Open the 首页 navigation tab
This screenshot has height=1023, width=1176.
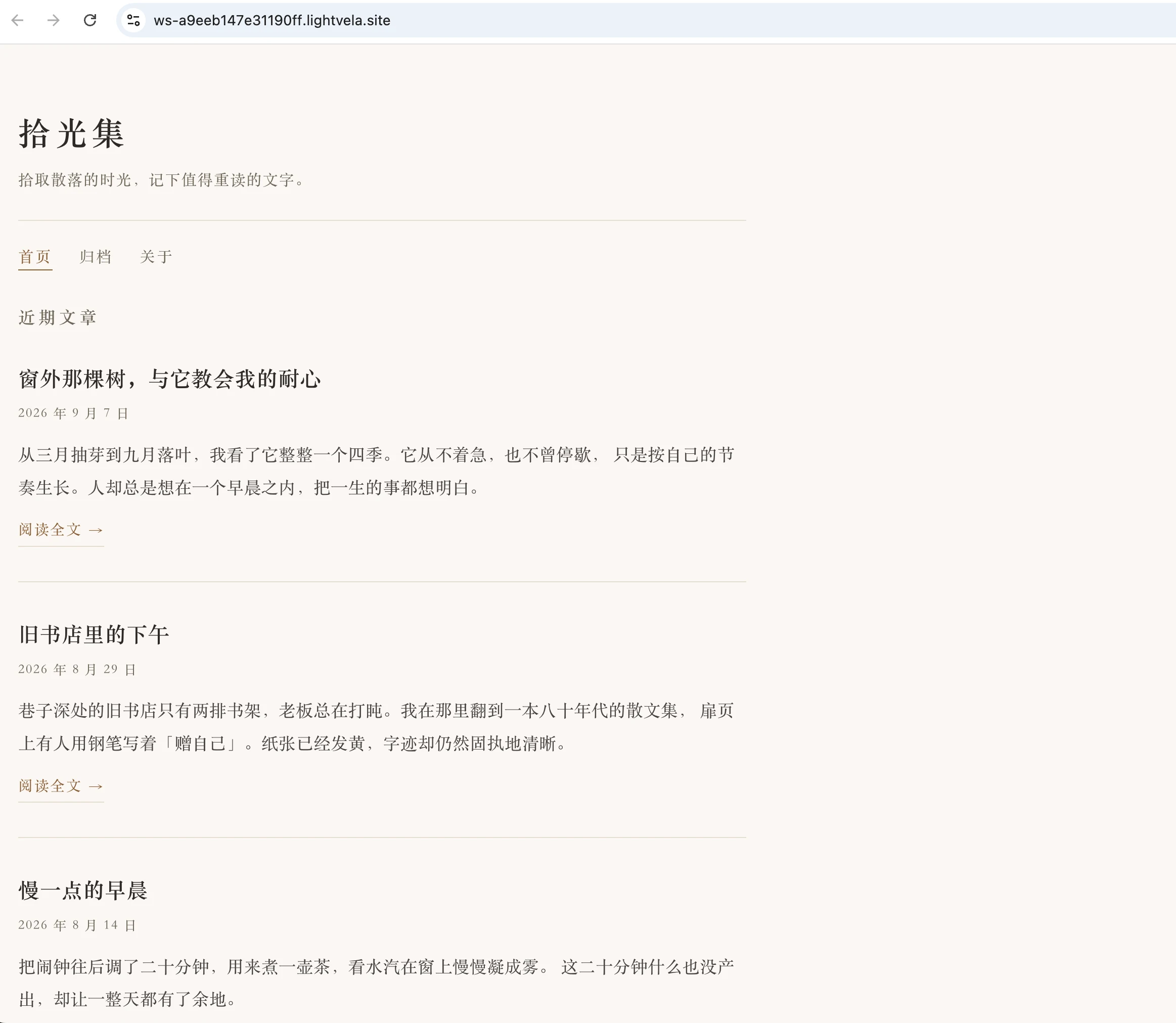pos(35,257)
